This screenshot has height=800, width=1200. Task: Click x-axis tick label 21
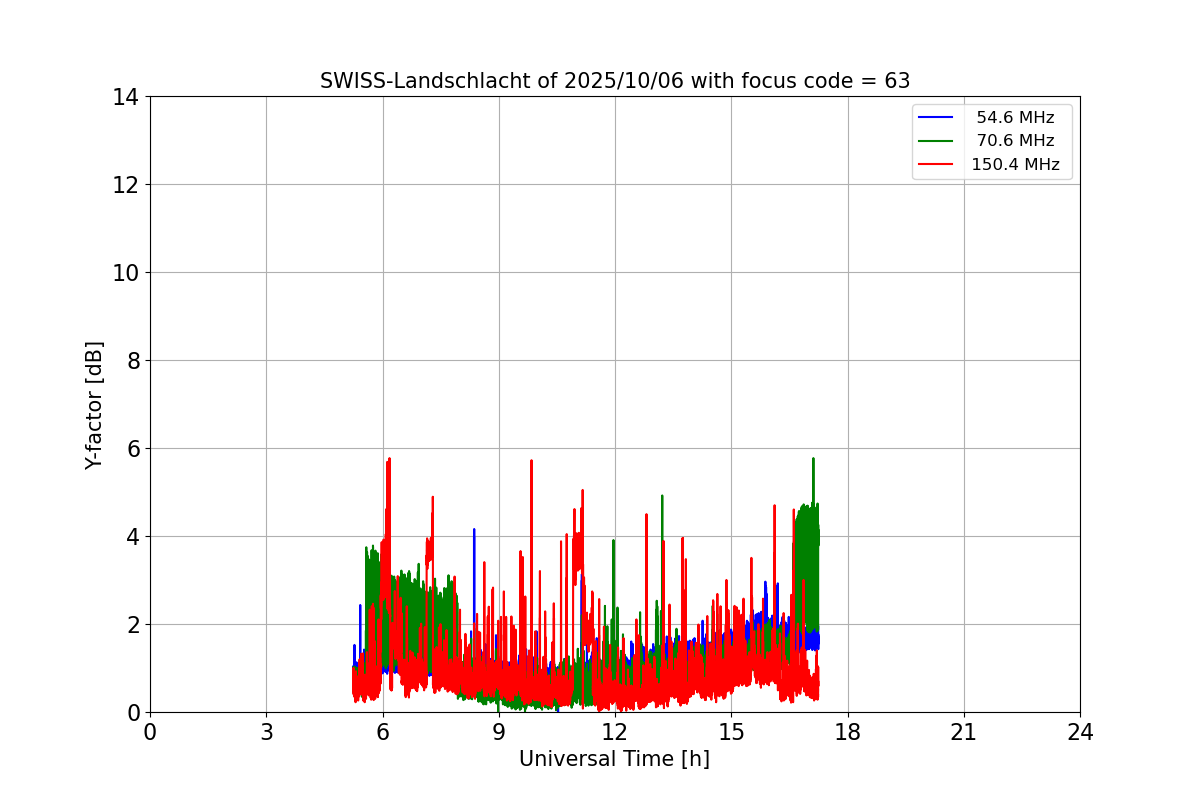click(x=964, y=732)
